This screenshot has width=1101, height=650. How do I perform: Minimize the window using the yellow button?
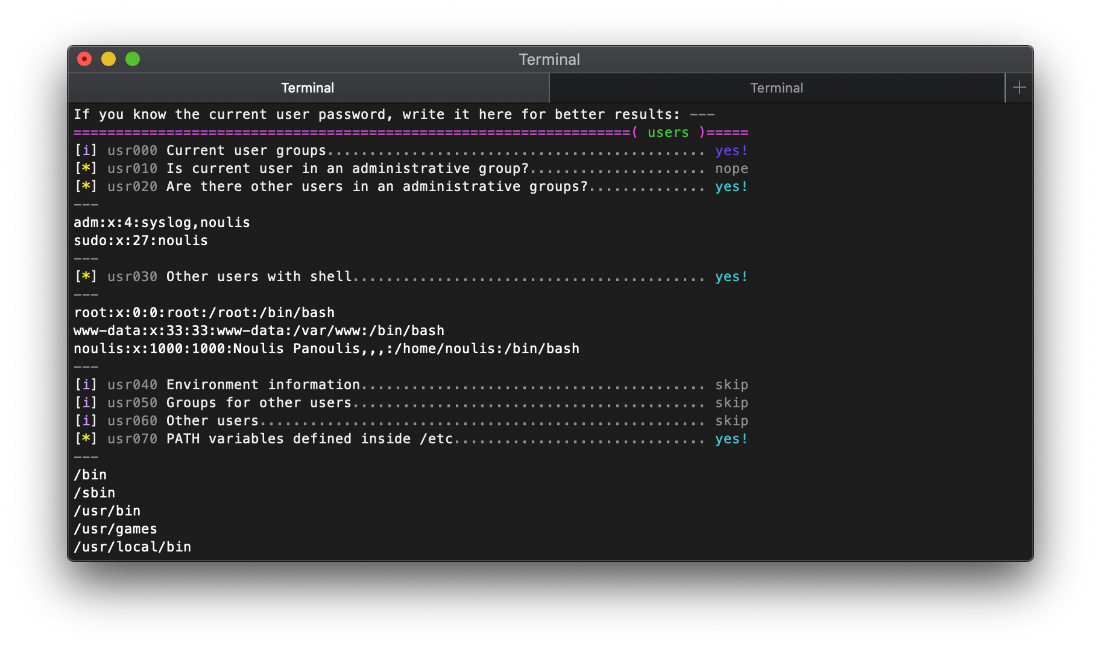point(108,59)
